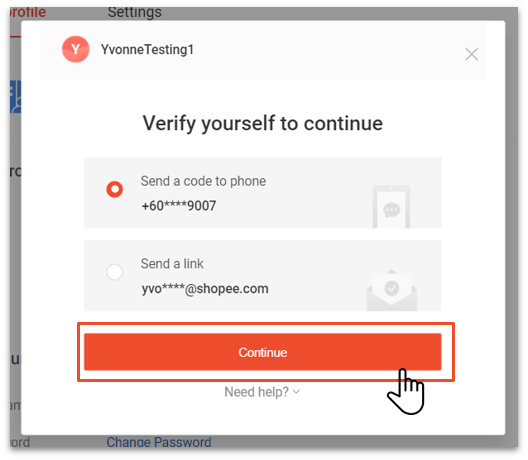Choose the yvo****@shopee.com email option card
The width and height of the screenshot is (528, 460).
click(x=262, y=275)
